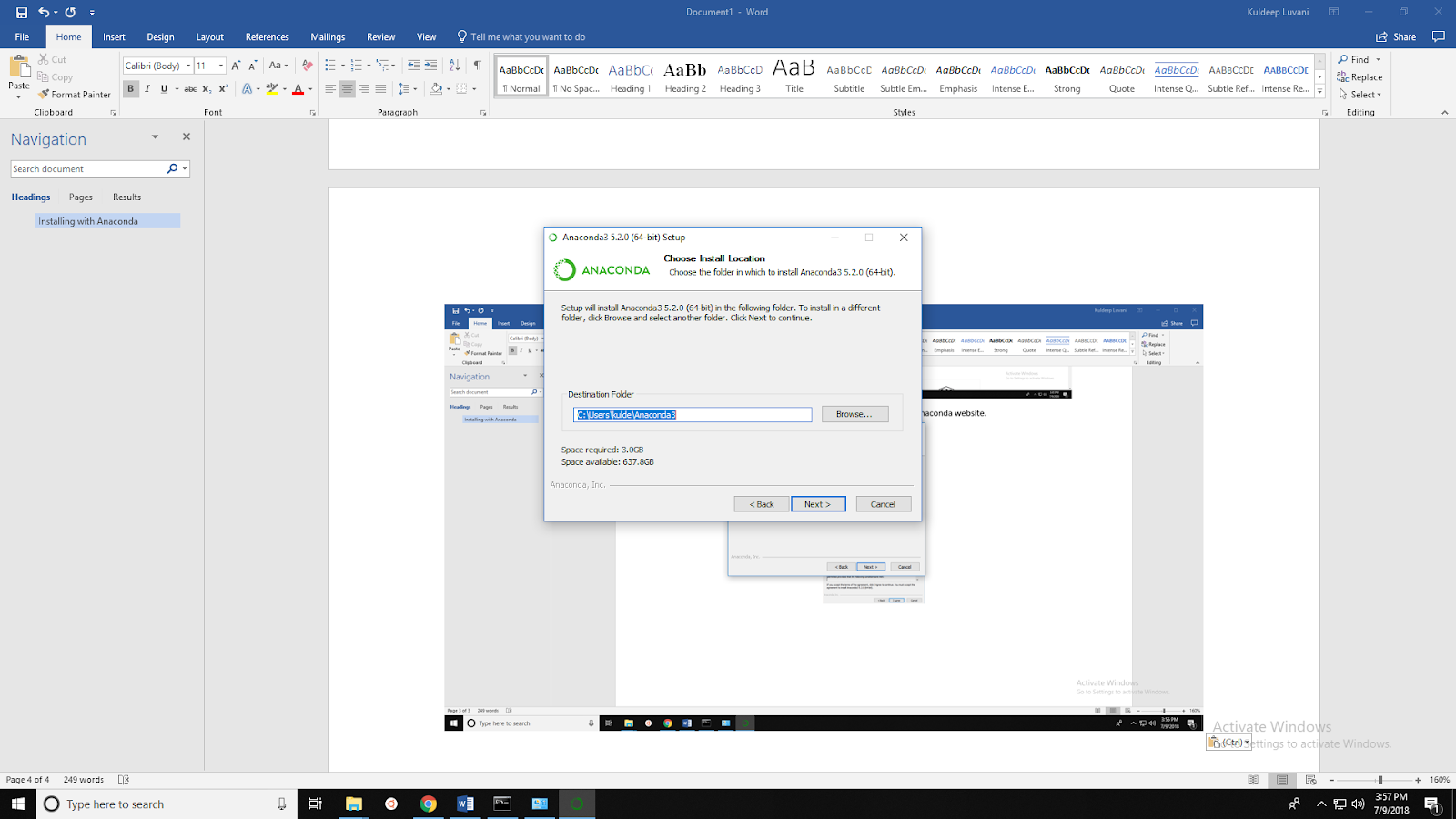
Task: Open the font size dropdown
Action: [220, 66]
